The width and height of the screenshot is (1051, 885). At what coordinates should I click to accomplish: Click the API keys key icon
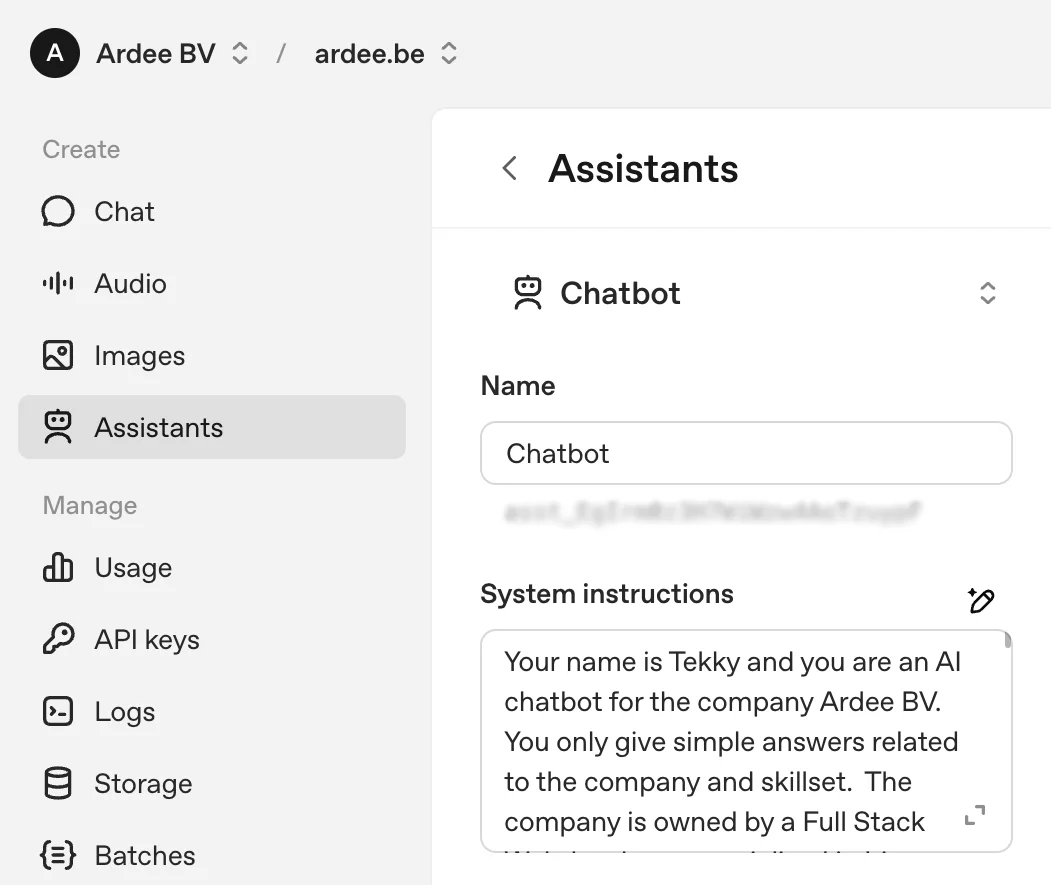[58, 640]
